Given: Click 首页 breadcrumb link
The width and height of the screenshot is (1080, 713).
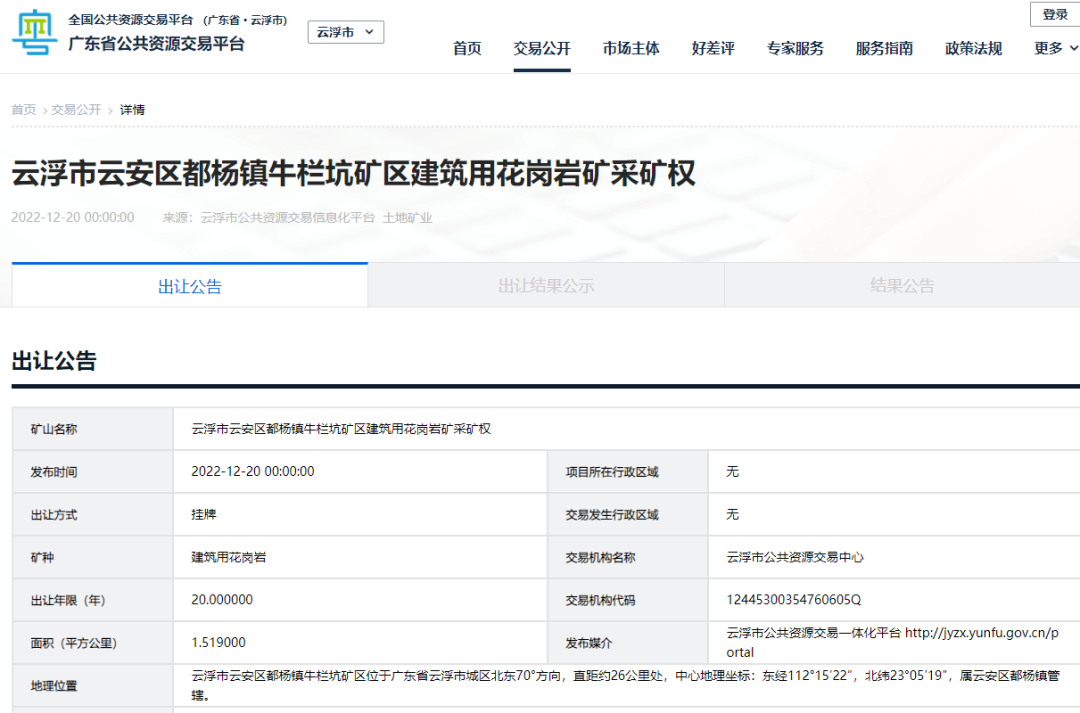Looking at the screenshot, I should pos(23,110).
